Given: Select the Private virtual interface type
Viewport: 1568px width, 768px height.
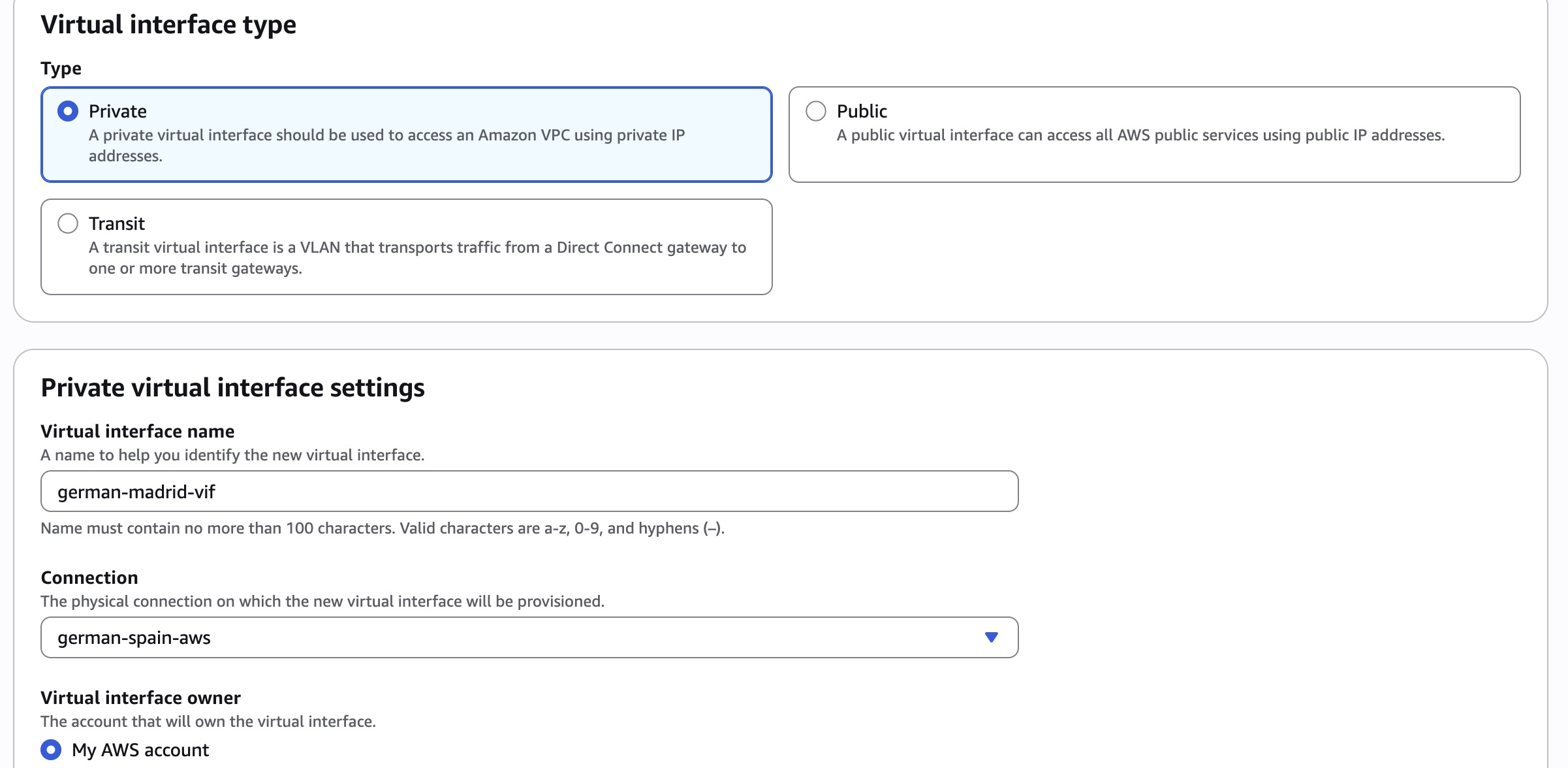Looking at the screenshot, I should 68,110.
